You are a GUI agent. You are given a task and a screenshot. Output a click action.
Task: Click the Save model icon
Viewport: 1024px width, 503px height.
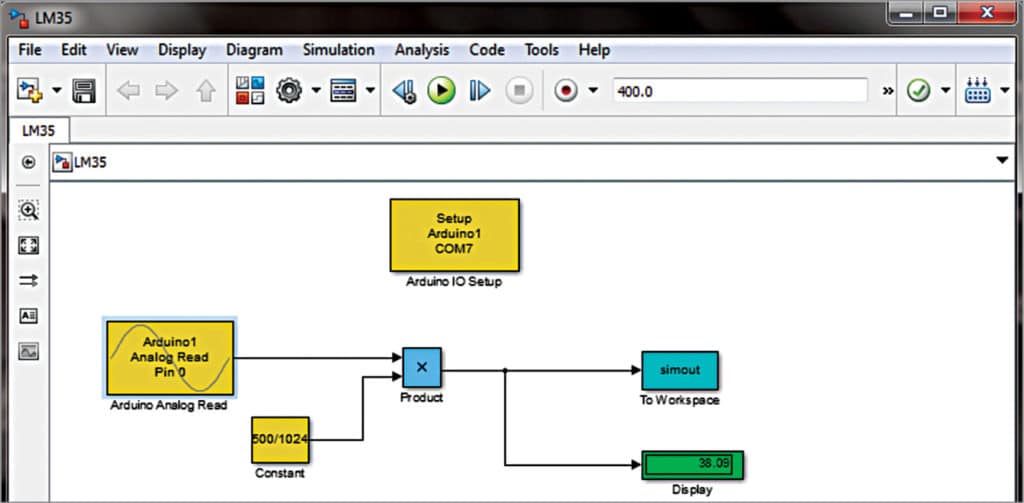pyautogui.click(x=85, y=91)
